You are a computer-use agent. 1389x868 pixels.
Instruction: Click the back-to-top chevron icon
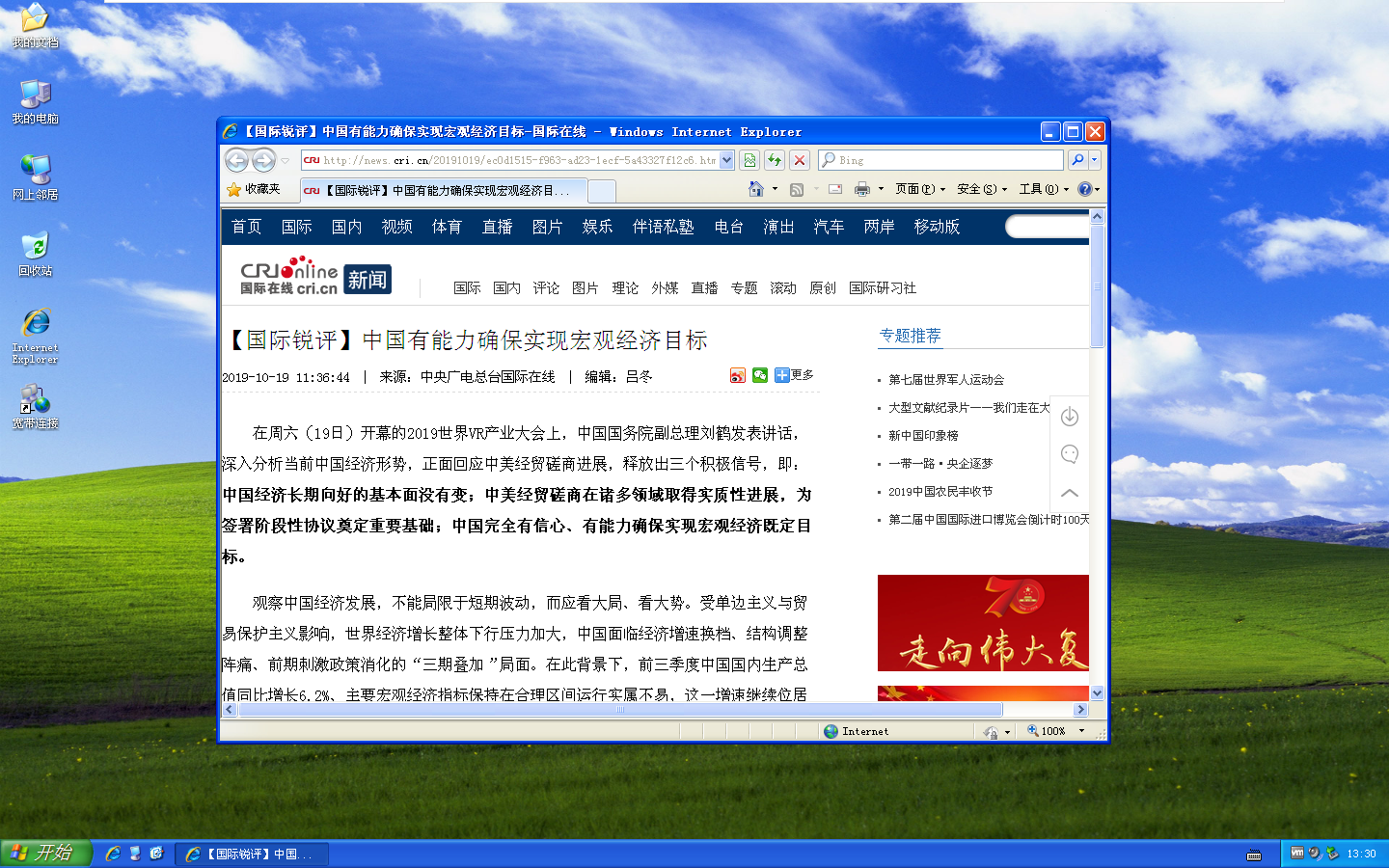[x=1070, y=492]
